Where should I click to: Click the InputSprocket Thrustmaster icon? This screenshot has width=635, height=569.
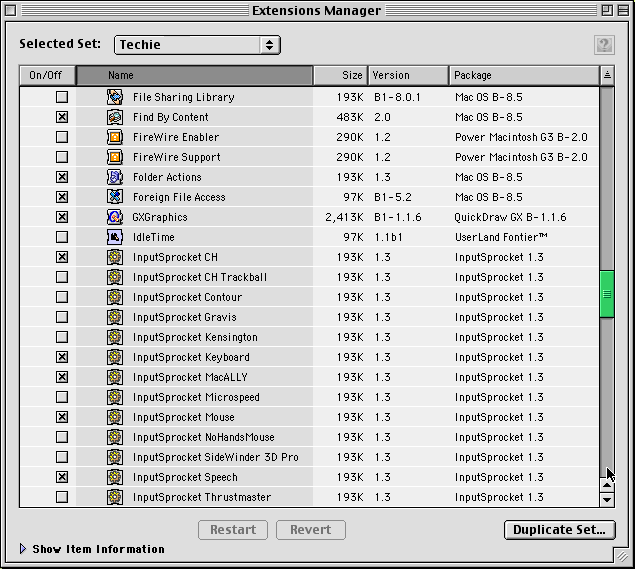click(x=115, y=497)
